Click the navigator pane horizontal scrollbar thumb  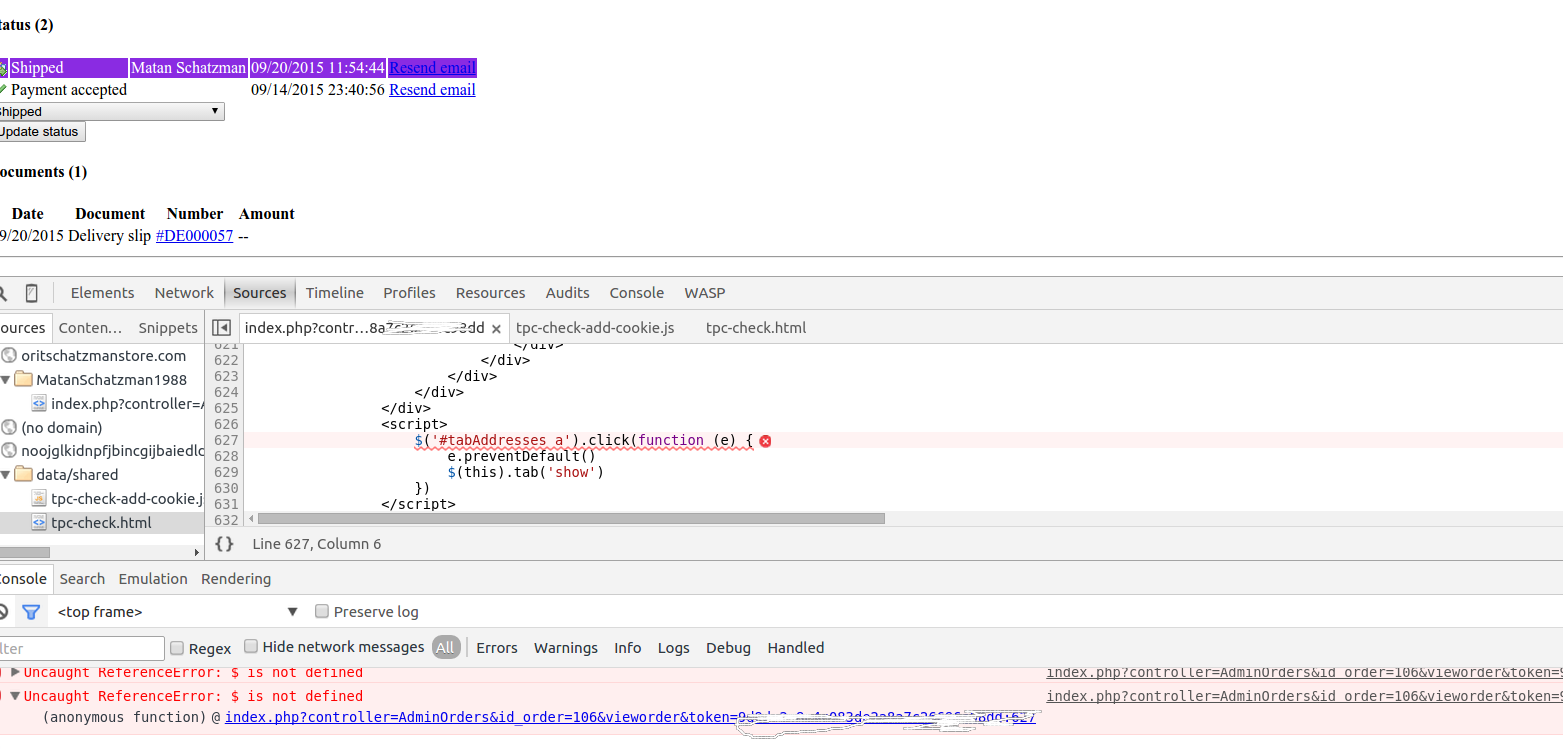pyautogui.click(x=24, y=552)
